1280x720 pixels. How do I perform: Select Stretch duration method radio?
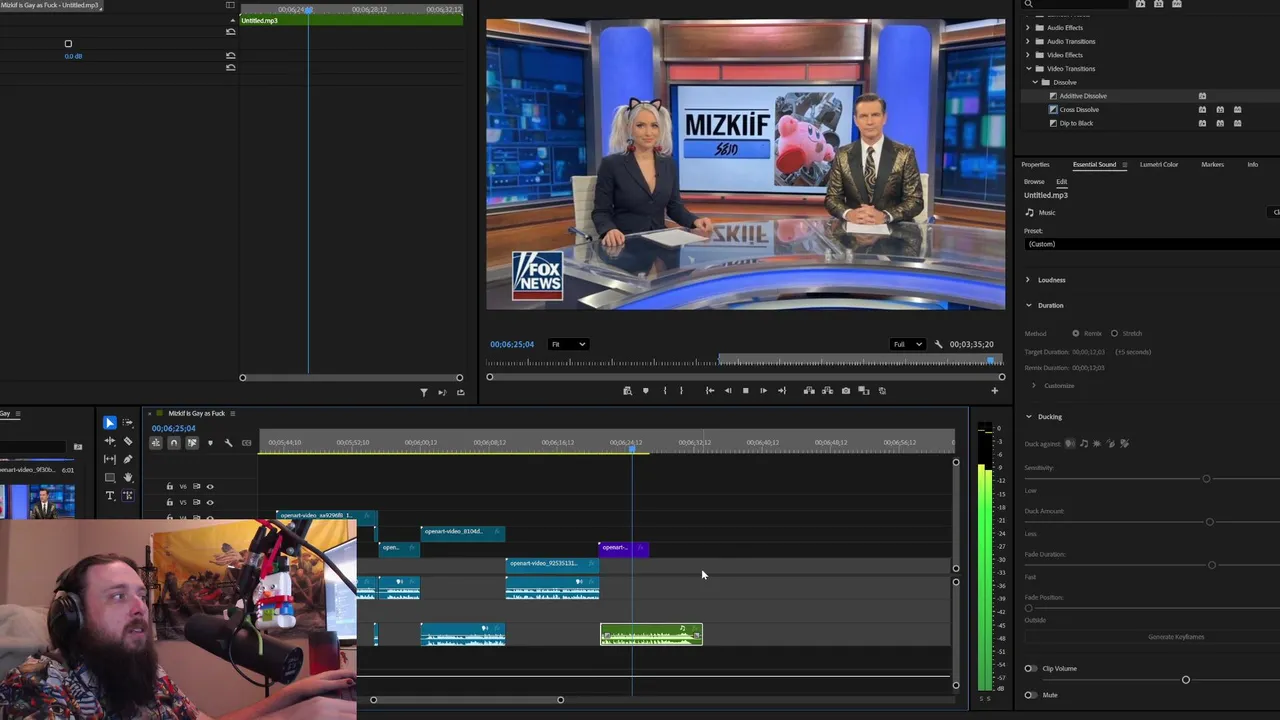(x=1114, y=333)
